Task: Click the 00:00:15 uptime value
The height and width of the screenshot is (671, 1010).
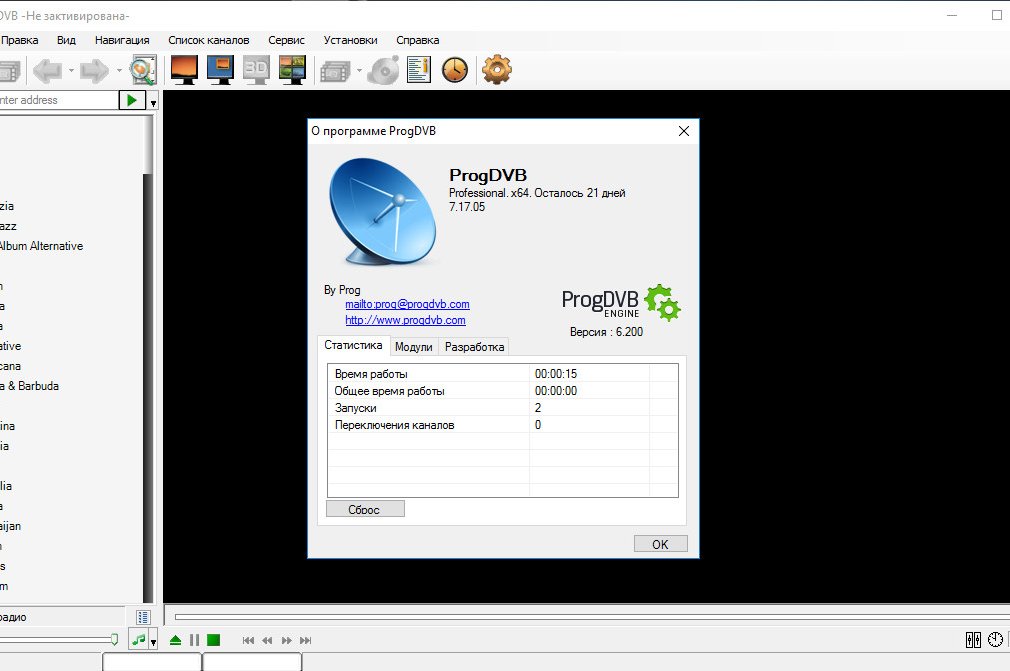Action: pyautogui.click(x=556, y=373)
